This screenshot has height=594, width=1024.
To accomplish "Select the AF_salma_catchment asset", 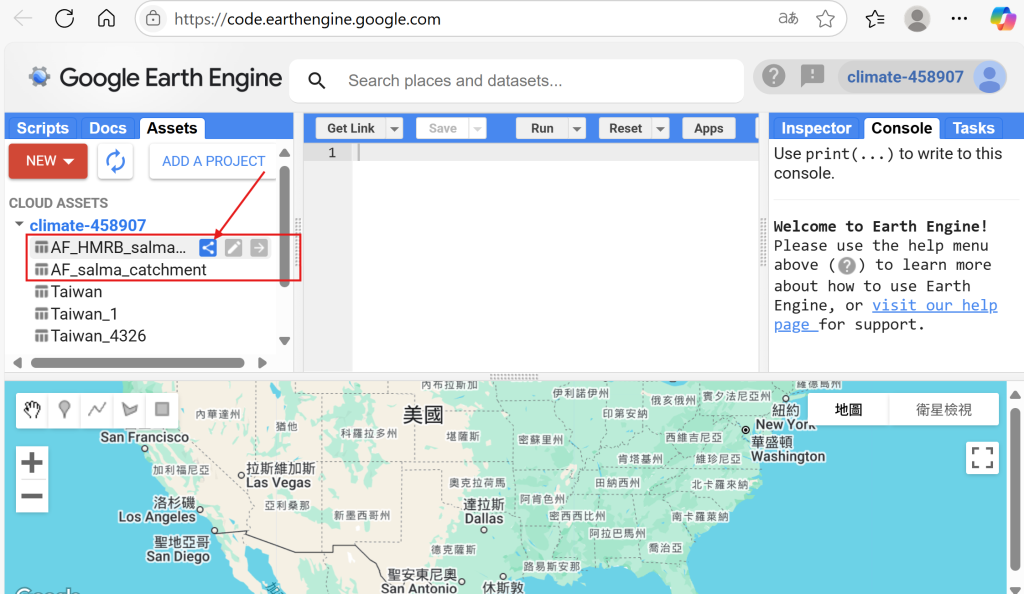I will click(x=129, y=270).
